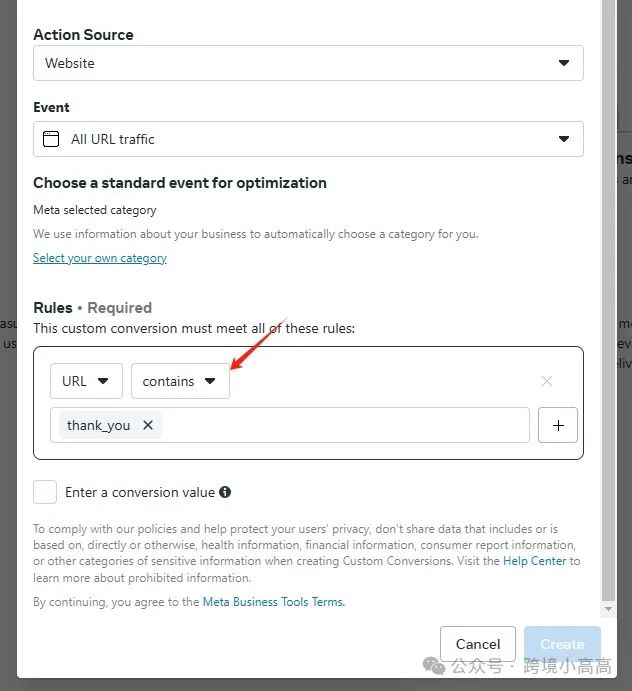Open the contains condition dropdown
632x691 pixels.
pyautogui.click(x=180, y=381)
